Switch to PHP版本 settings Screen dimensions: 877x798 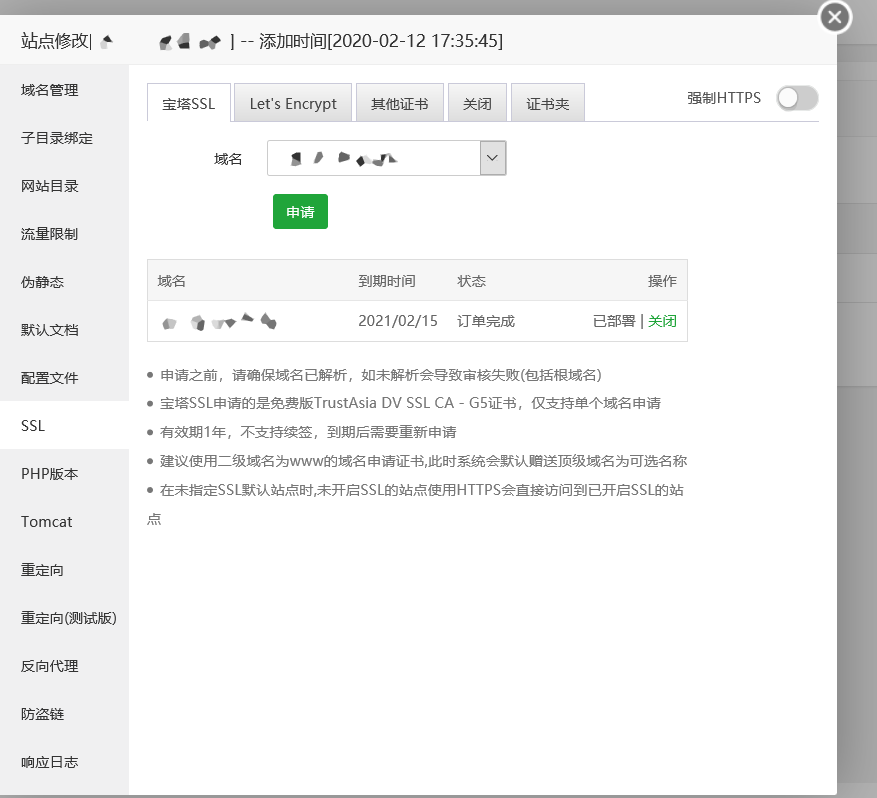tap(49, 473)
